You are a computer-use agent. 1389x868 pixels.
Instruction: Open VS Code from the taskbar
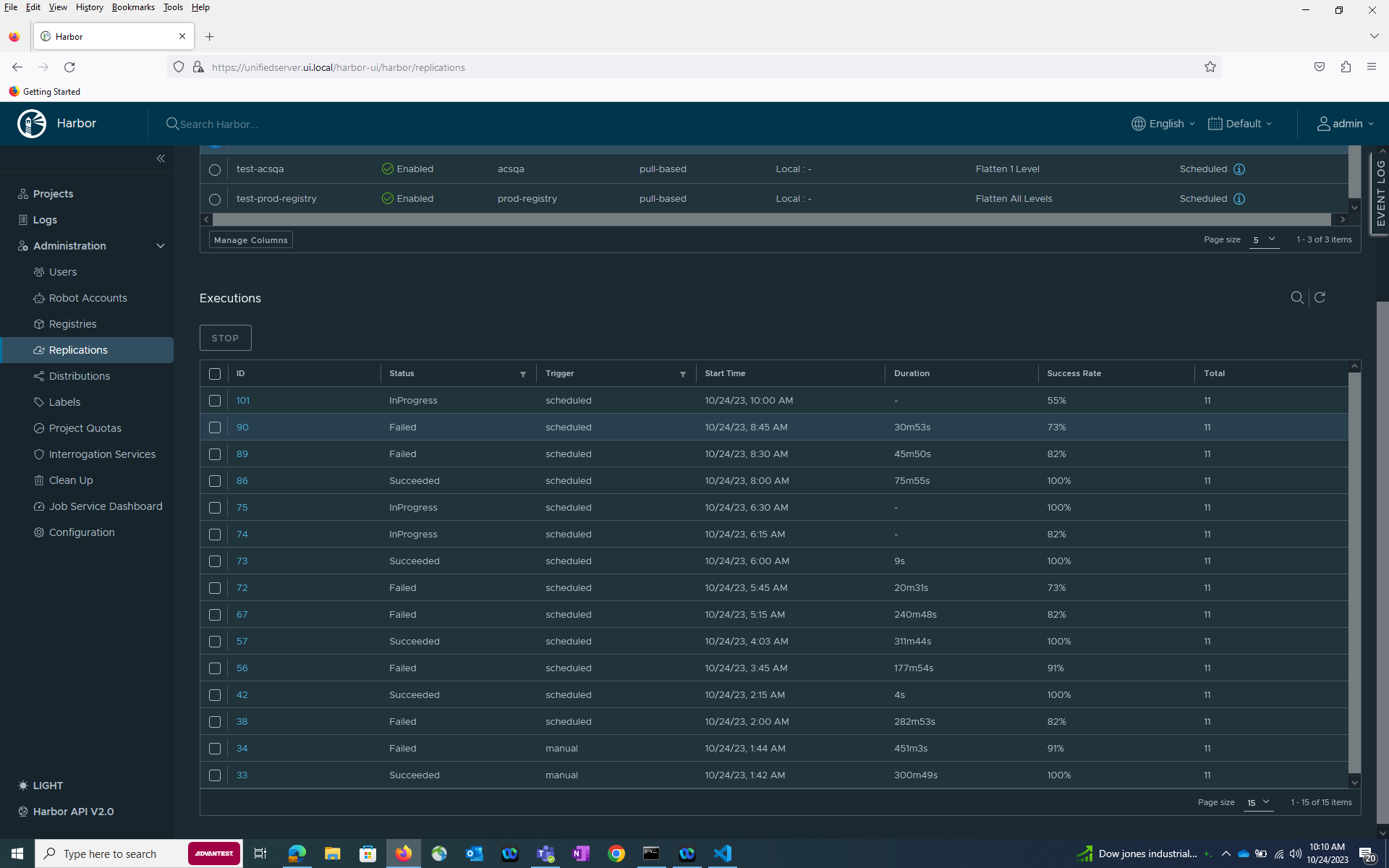[722, 854]
